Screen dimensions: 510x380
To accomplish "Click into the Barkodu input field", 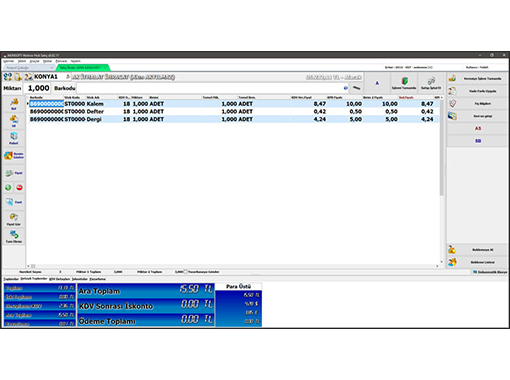I will tap(210, 88).
